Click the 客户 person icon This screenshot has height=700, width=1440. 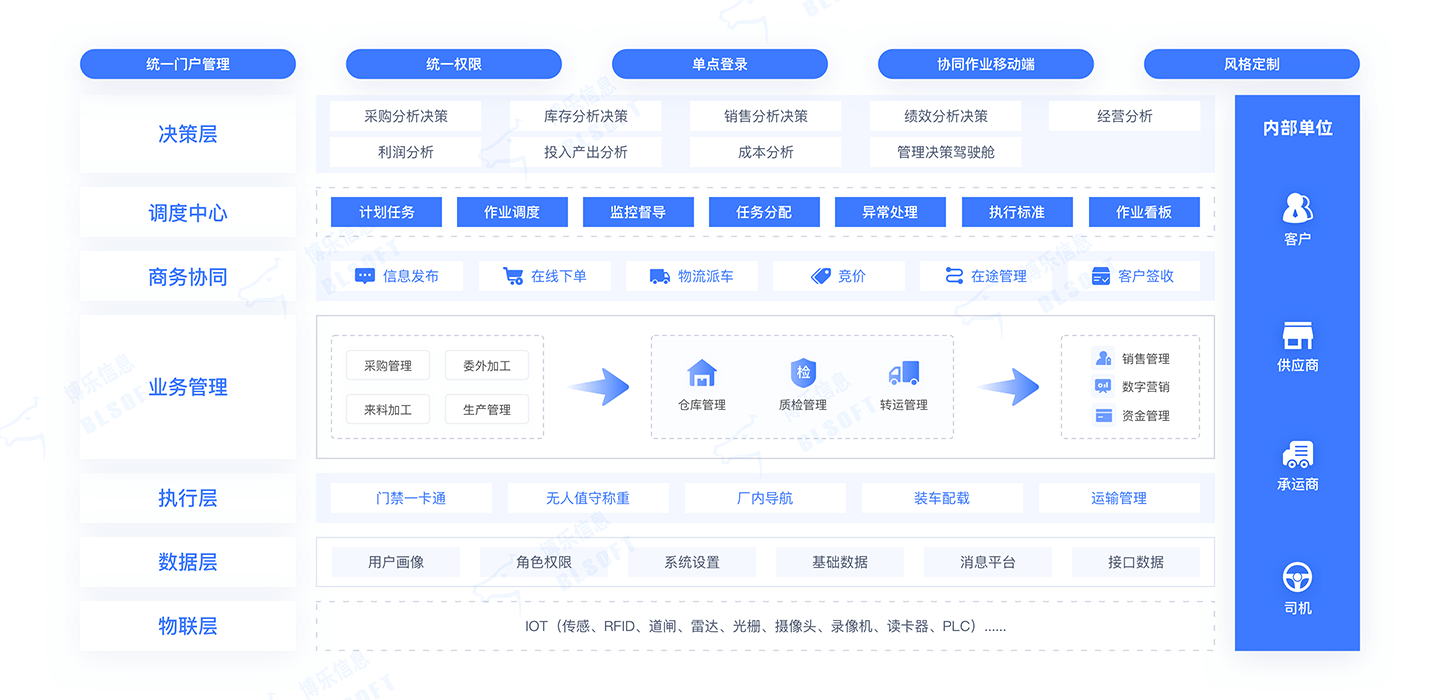pyautogui.click(x=1297, y=208)
